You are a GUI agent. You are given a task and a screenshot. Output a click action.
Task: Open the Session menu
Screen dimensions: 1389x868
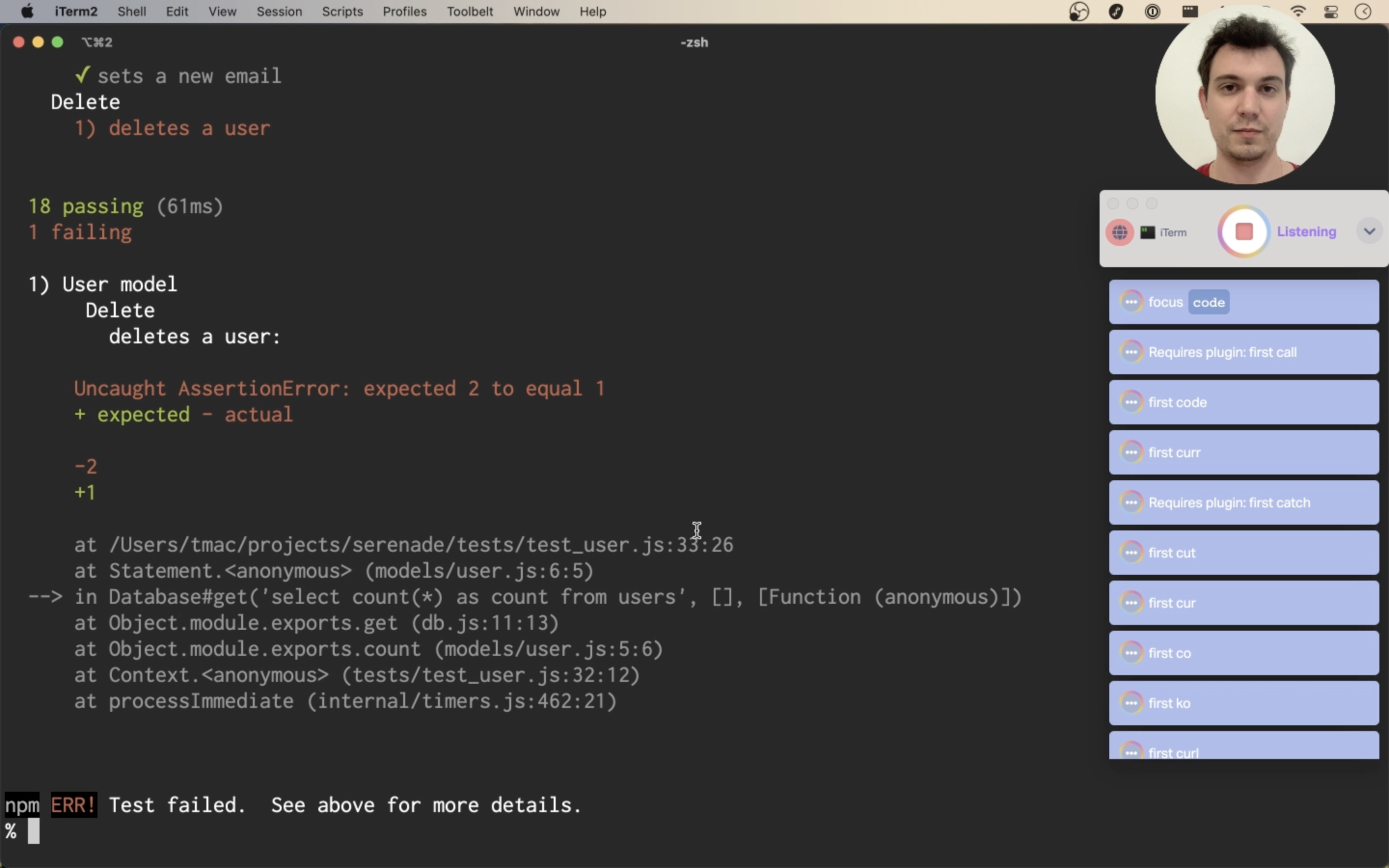coord(279,12)
